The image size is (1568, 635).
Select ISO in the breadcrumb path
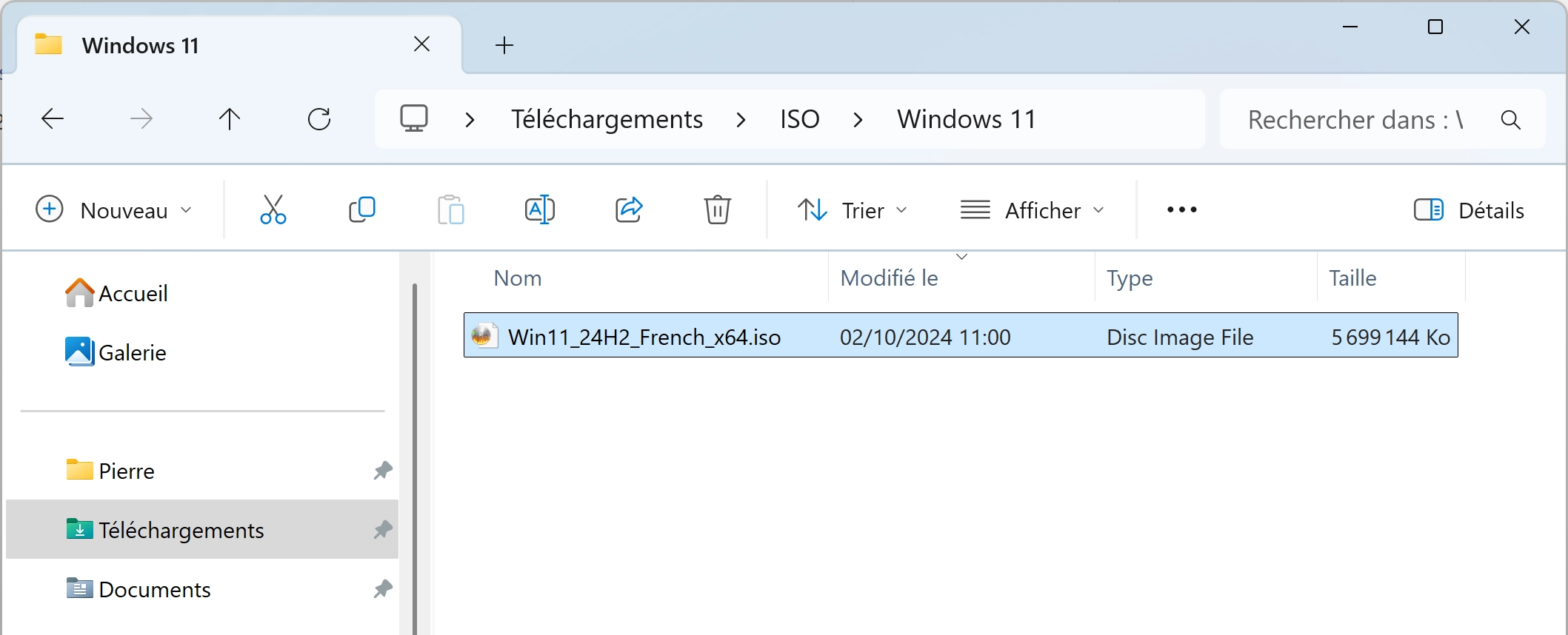coord(799,119)
